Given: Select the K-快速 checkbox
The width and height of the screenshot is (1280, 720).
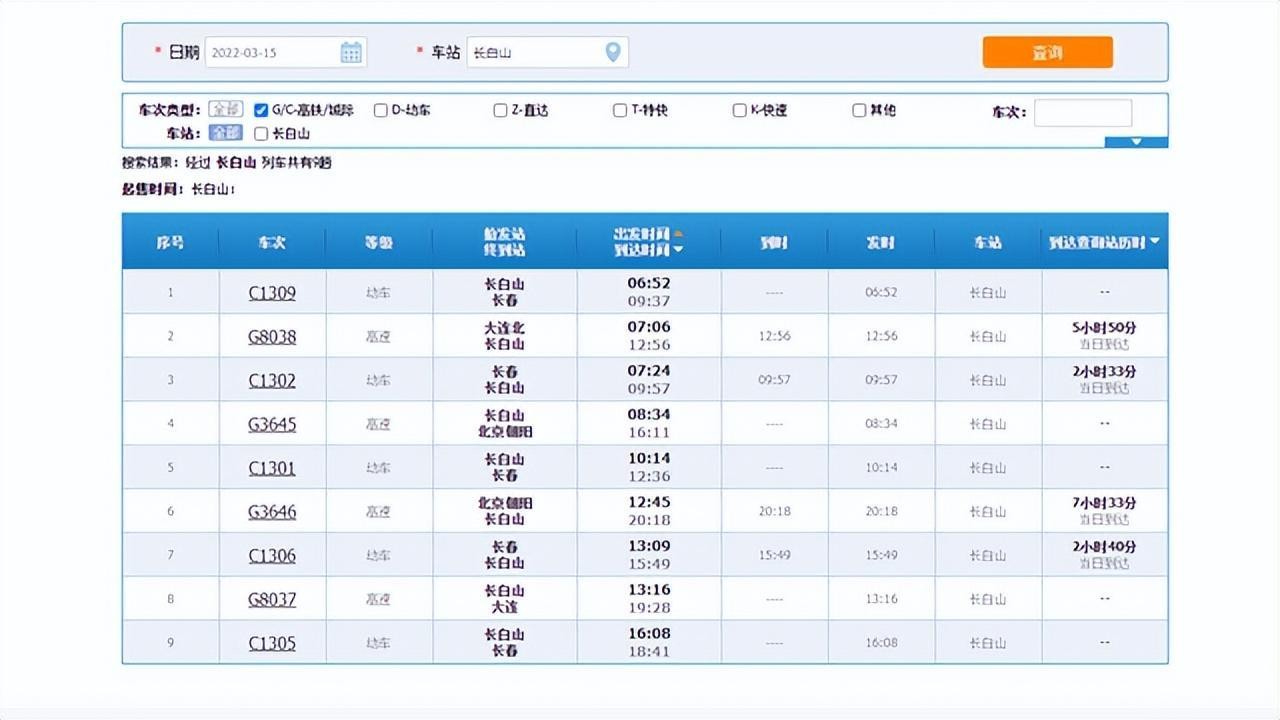Looking at the screenshot, I should (740, 110).
